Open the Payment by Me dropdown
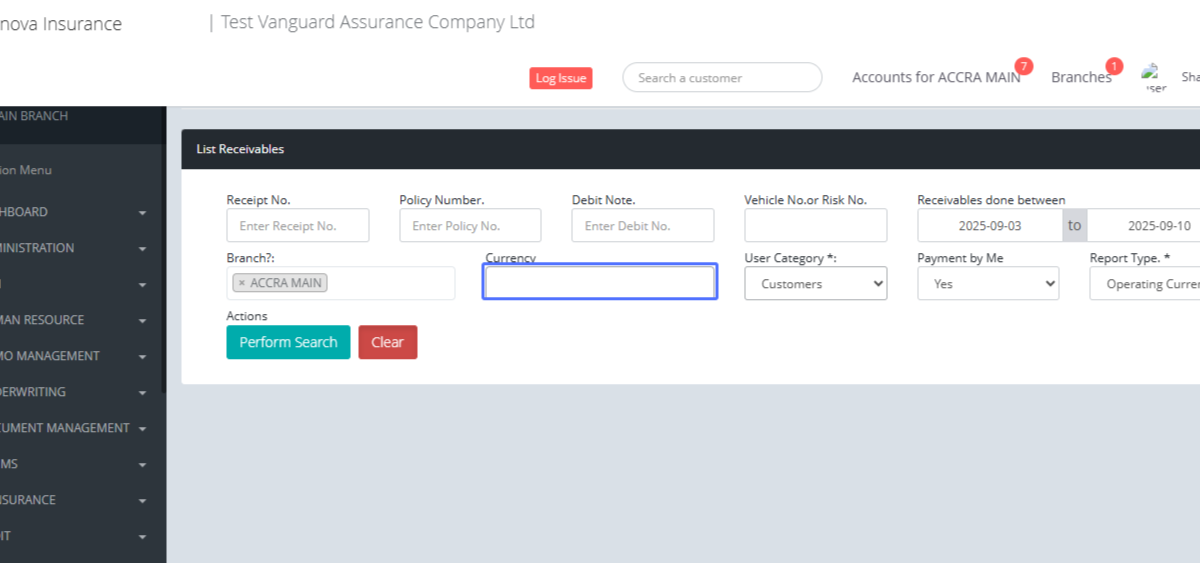 pos(987,284)
